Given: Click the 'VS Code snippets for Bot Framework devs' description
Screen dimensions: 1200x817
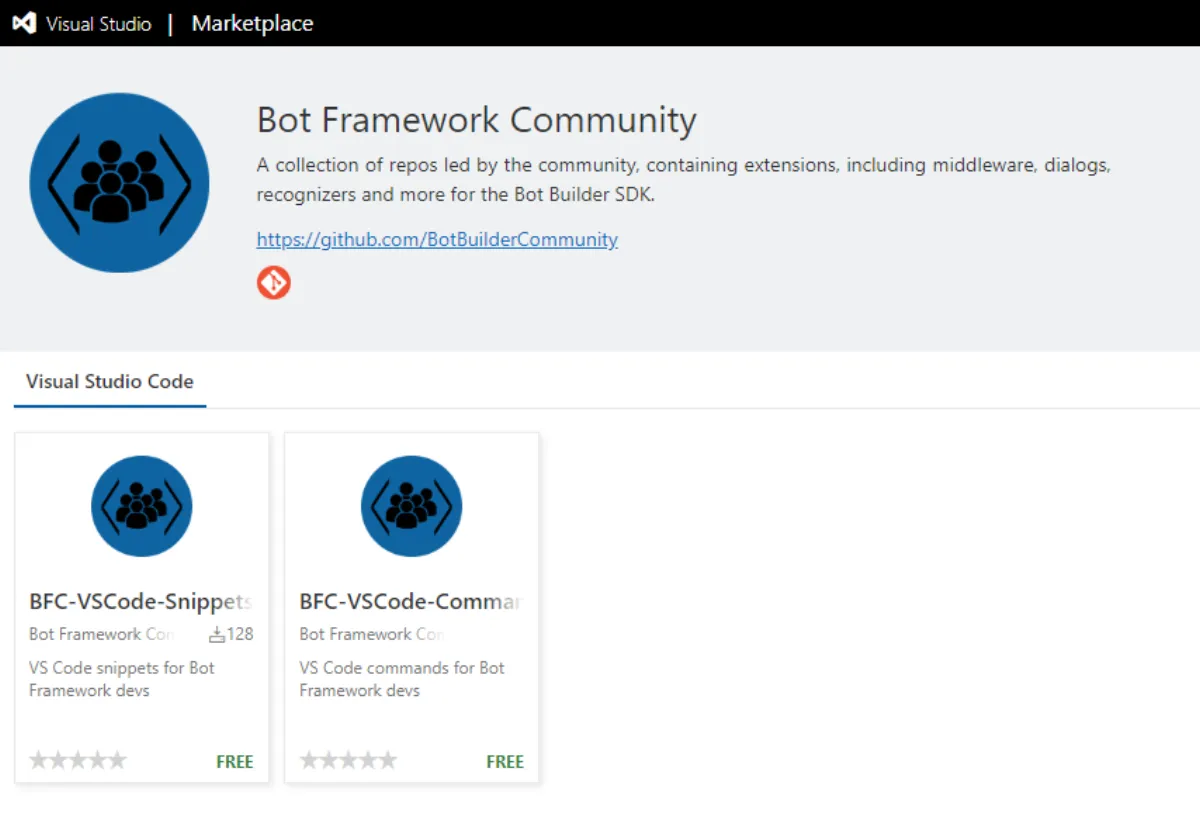Looking at the screenshot, I should click(121, 679).
